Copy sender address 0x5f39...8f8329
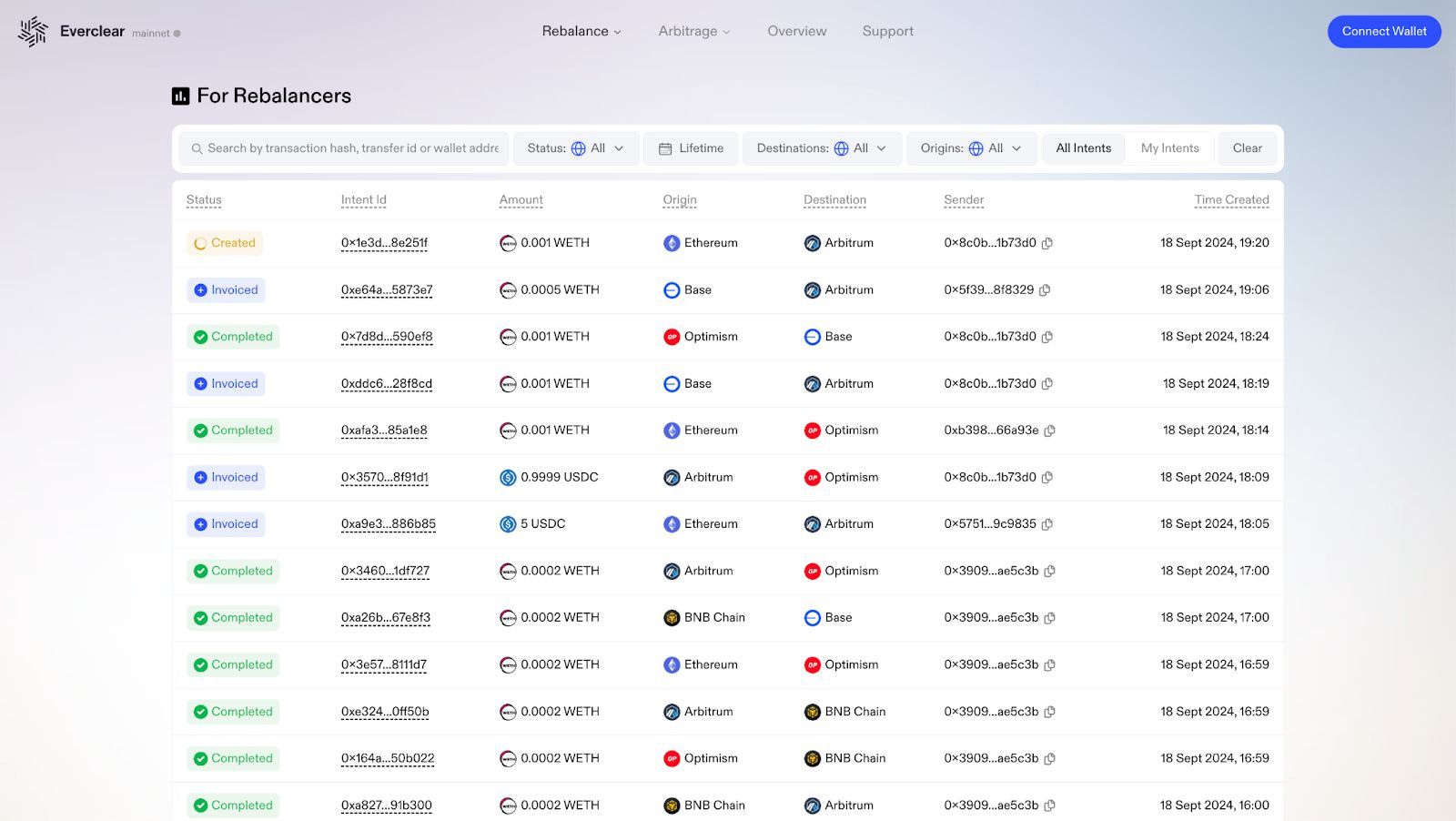Screen dimensions: 1456x821 (x=1045, y=290)
